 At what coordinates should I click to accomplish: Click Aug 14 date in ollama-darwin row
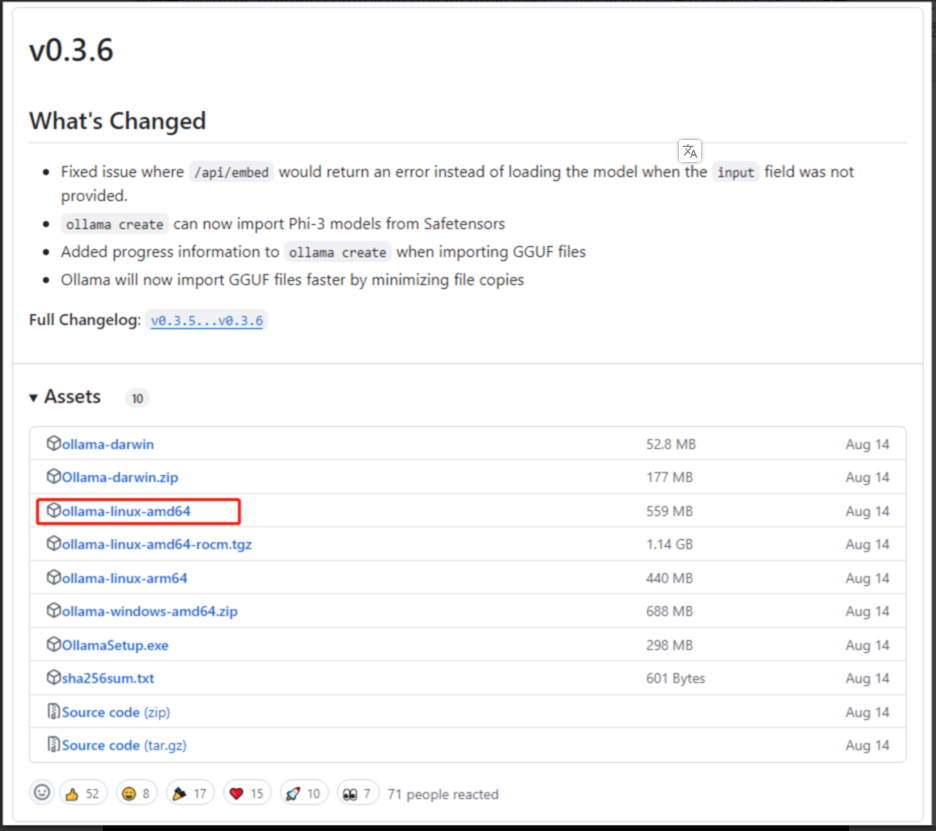(x=867, y=444)
